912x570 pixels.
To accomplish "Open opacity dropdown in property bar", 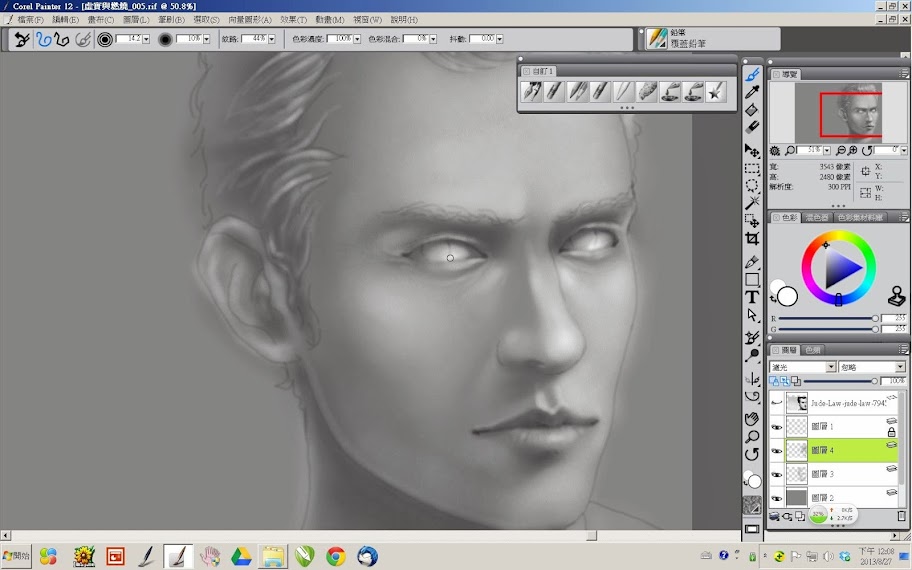I will click(x=206, y=39).
